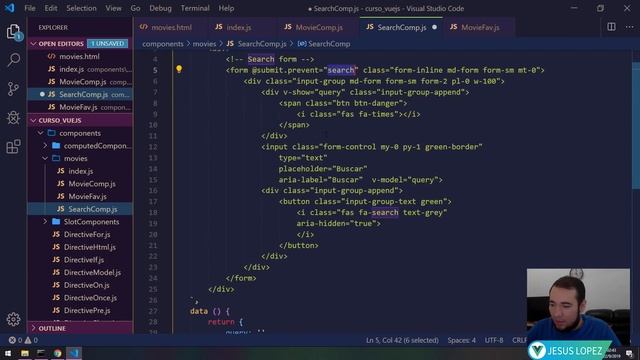Open the Help menu

tap(226, 8)
